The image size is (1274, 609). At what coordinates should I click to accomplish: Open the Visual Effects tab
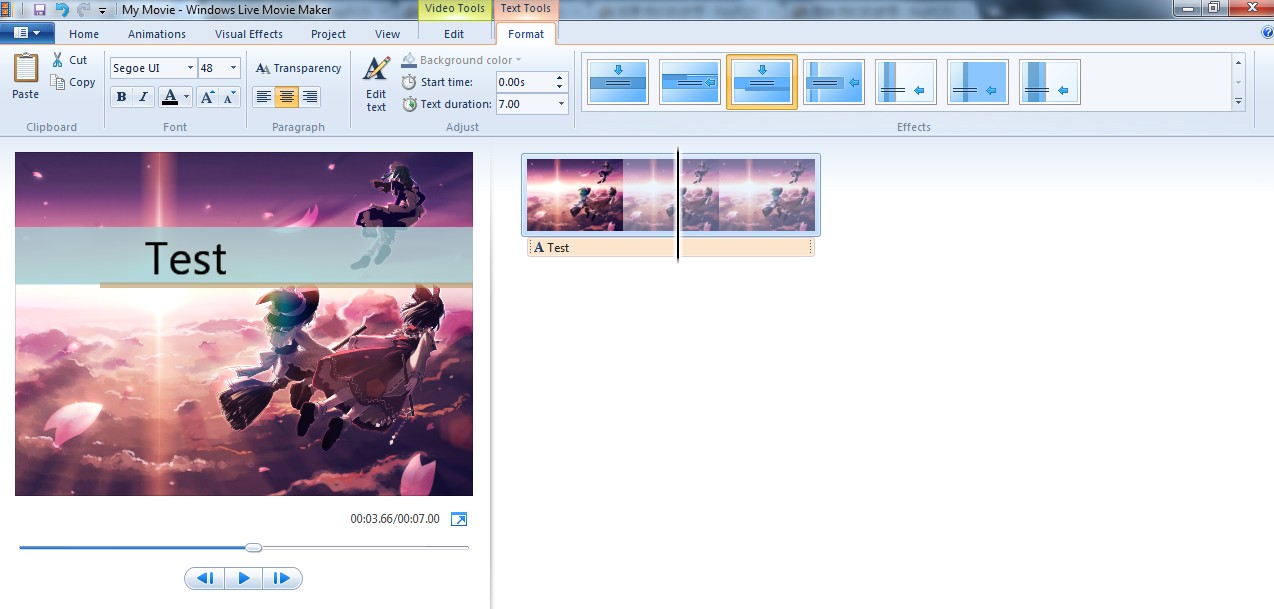tap(249, 34)
